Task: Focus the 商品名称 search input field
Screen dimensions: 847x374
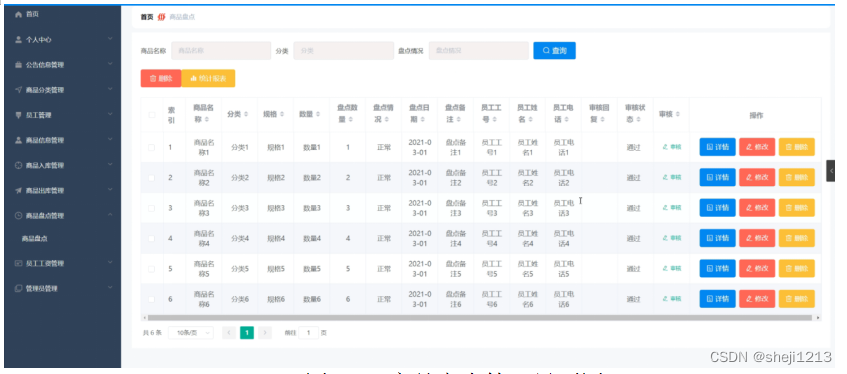Action: [221, 50]
